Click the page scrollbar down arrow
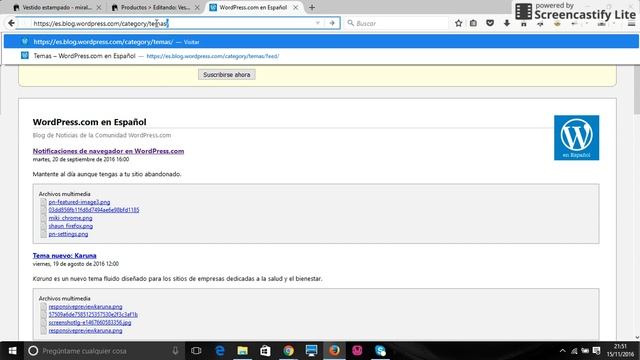Image resolution: width=640 pixels, height=360 pixels. 637,338
